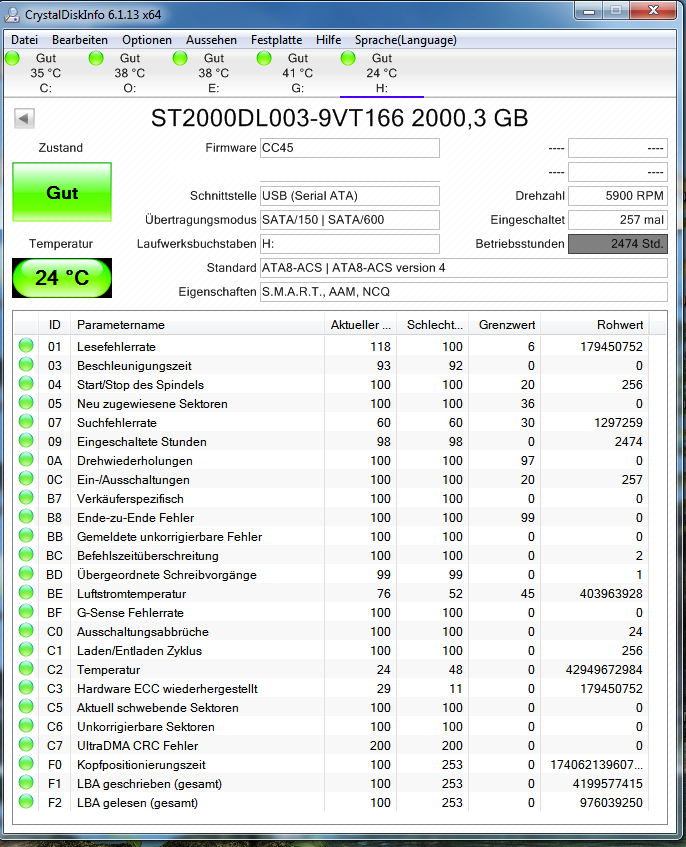The image size is (686, 847).
Task: Click disk title ST2000DL003-9VT166 2000,3 GB
Action: 339,118
